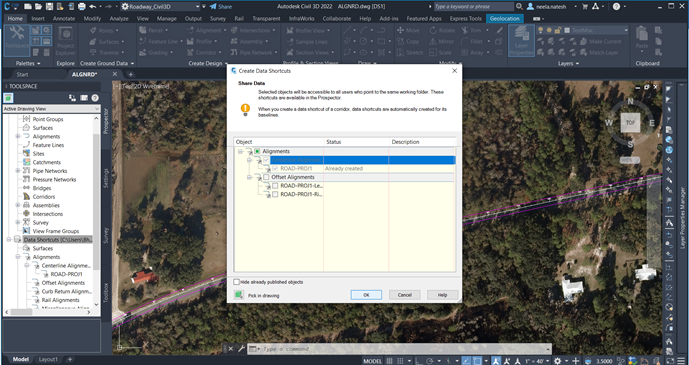Click the Save icon in quick access toolbar
The width and height of the screenshot is (689, 365).
[x=49, y=7]
